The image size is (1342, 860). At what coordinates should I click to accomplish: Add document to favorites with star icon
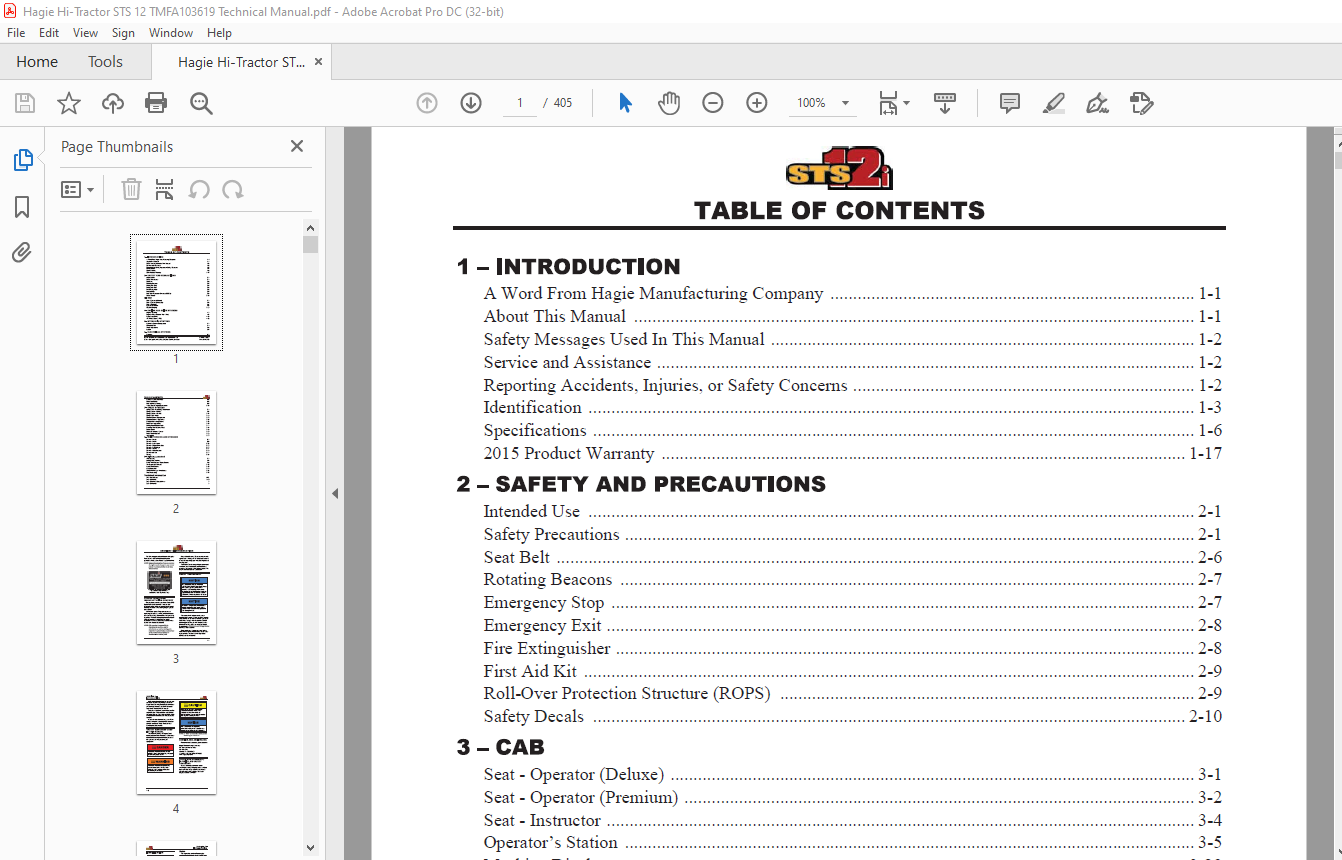pyautogui.click(x=69, y=103)
